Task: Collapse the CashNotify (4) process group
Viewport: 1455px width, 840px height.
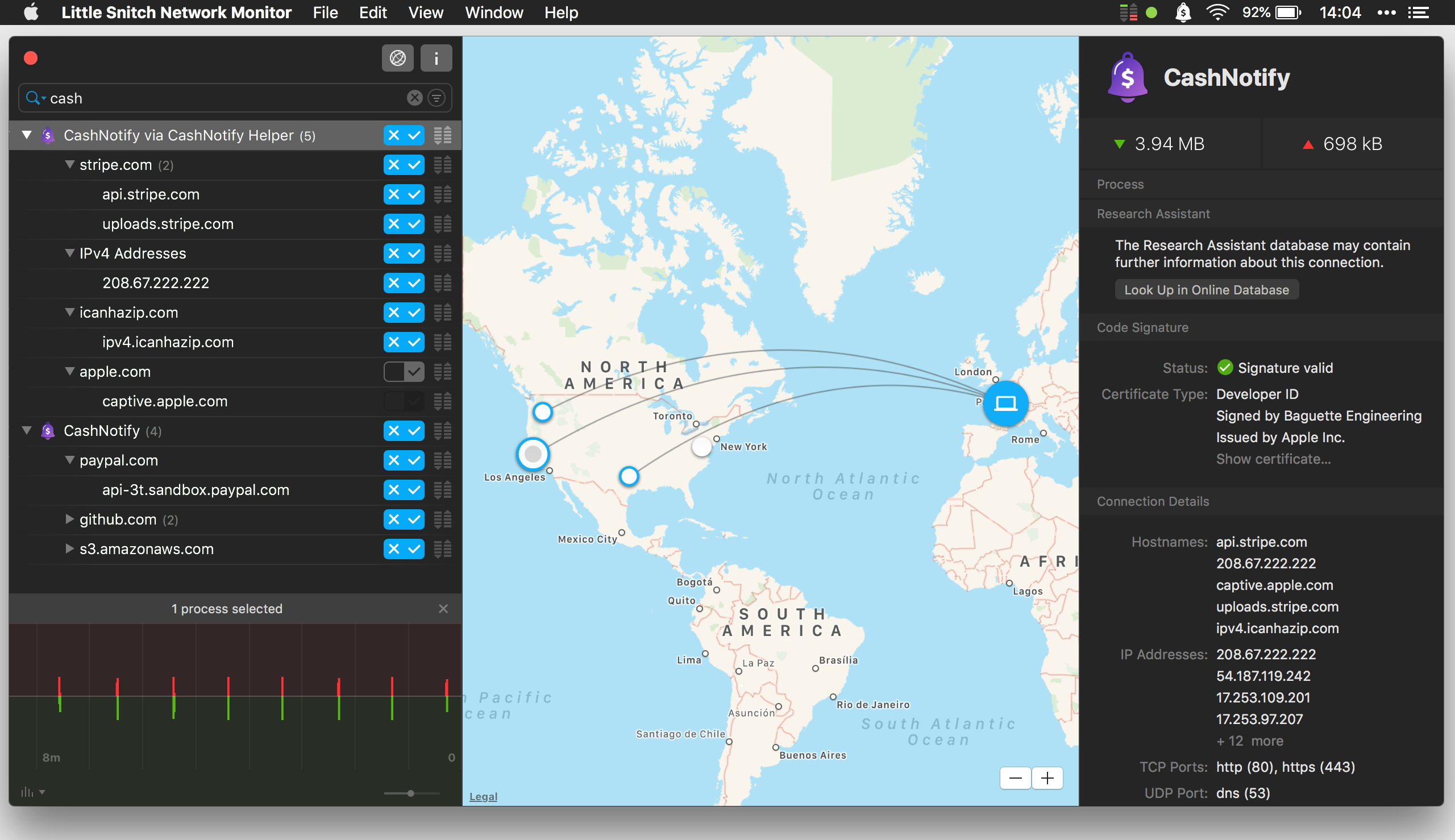Action: (27, 431)
